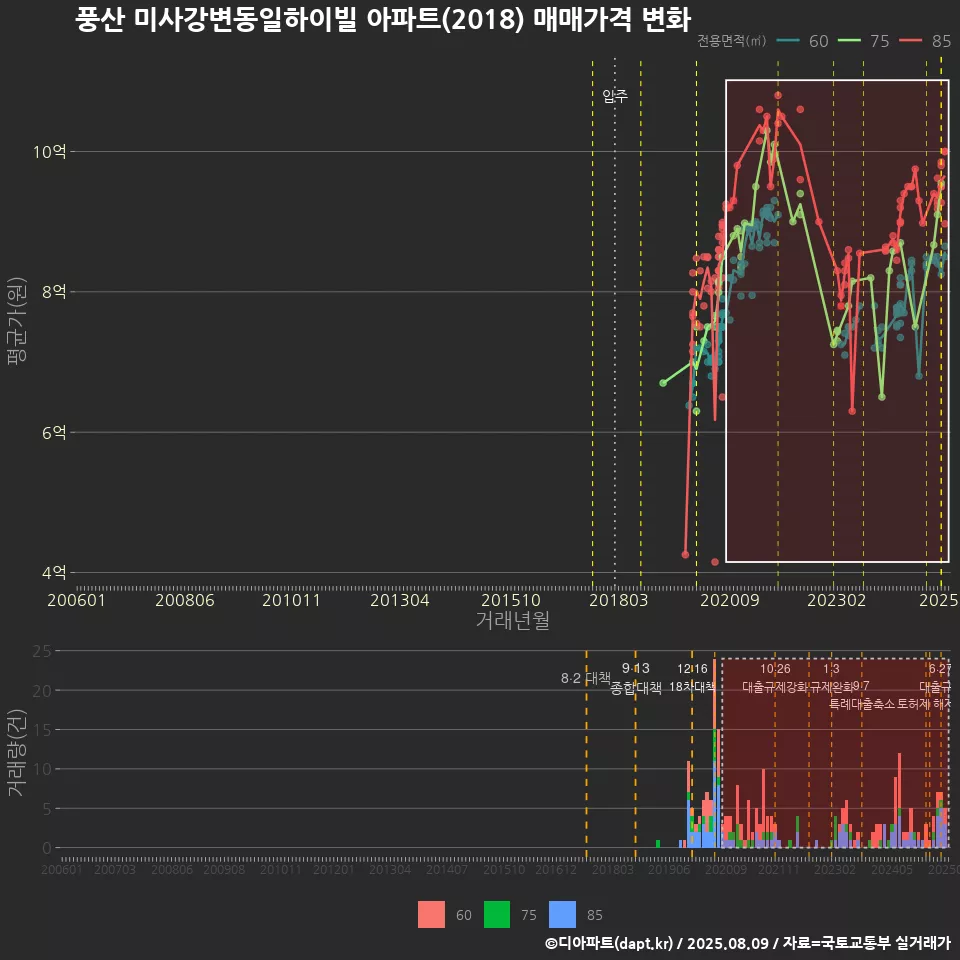Viewport: 960px width, 960px height.
Task: Click 202405 on the volume chart axis
Action: point(892,869)
